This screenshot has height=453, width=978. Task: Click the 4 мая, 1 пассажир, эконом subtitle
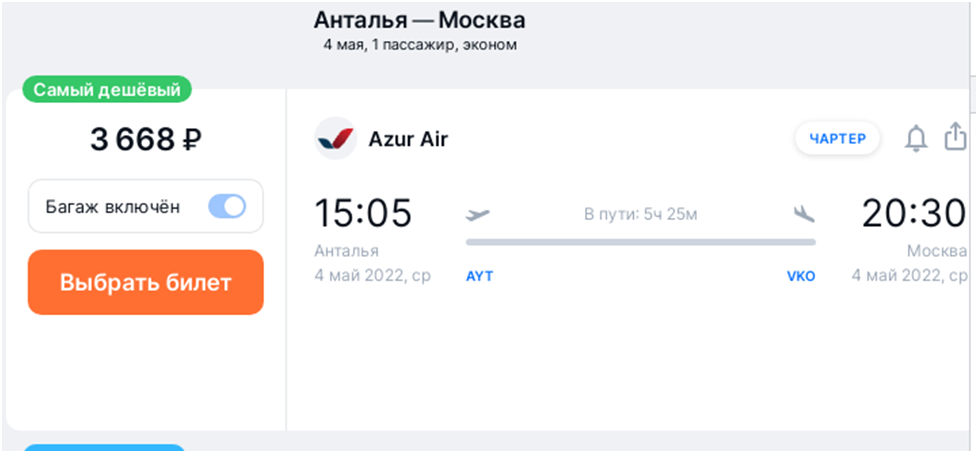tap(420, 46)
